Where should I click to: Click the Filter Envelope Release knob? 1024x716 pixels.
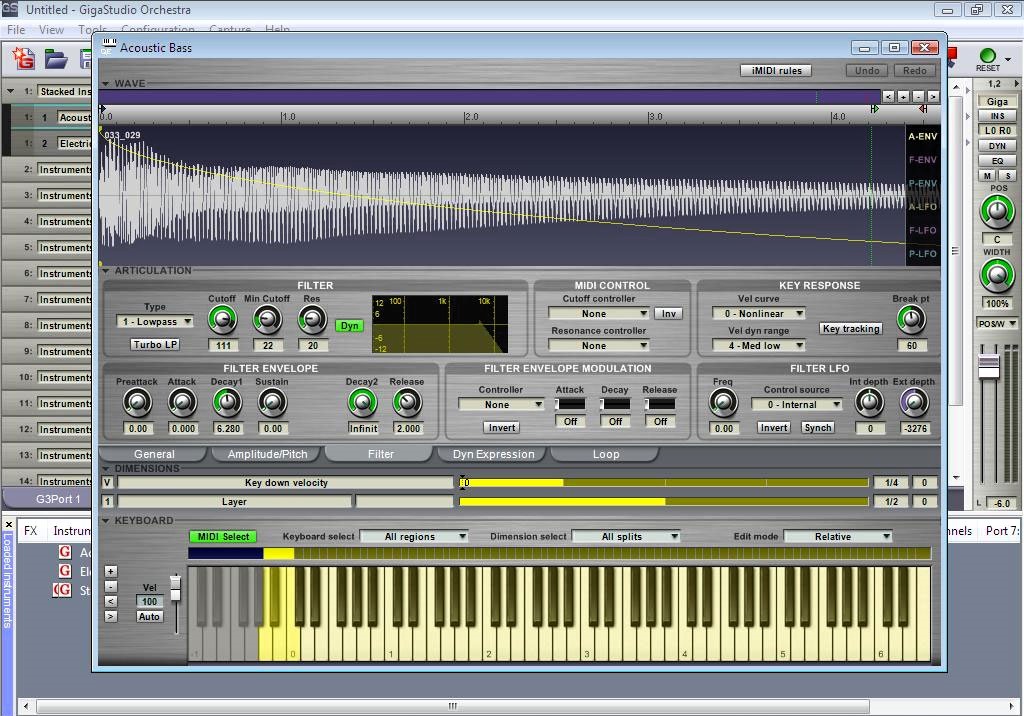408,403
